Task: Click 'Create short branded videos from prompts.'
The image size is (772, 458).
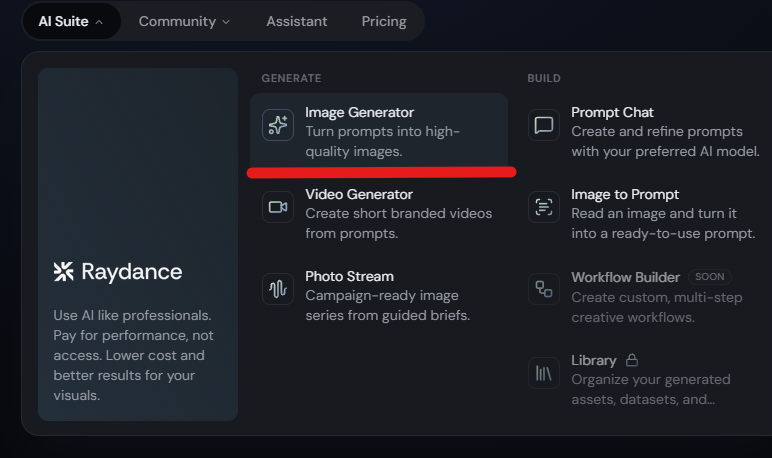Action: coord(399,223)
